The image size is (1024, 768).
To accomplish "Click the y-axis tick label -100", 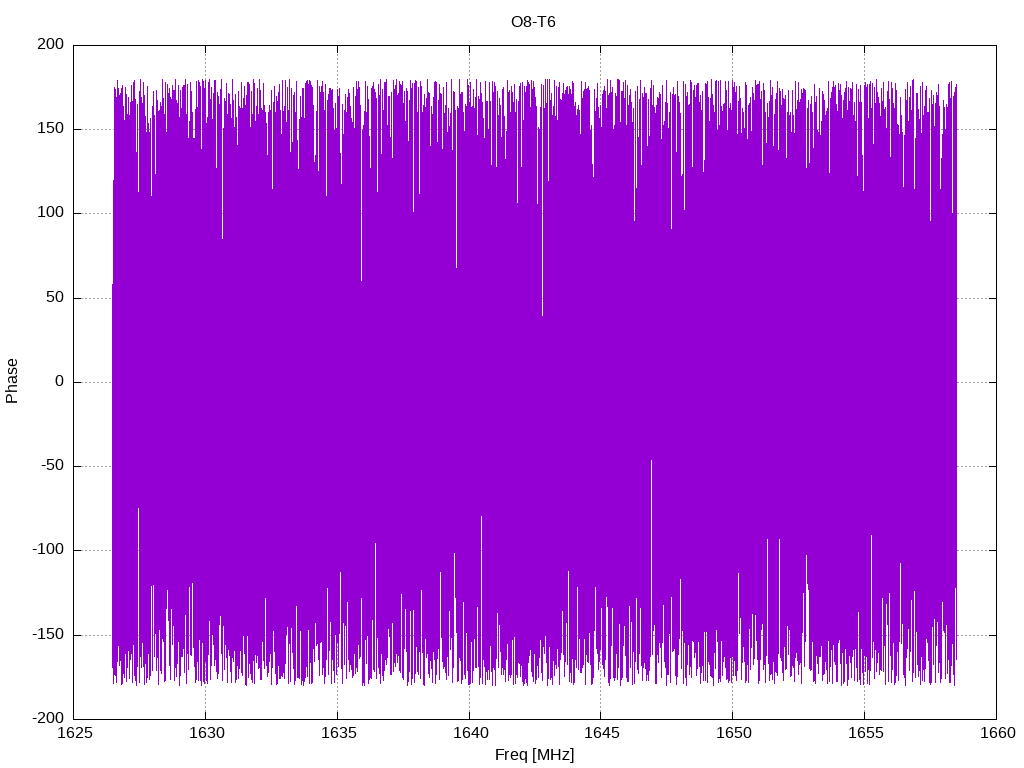I will tap(48, 550).
